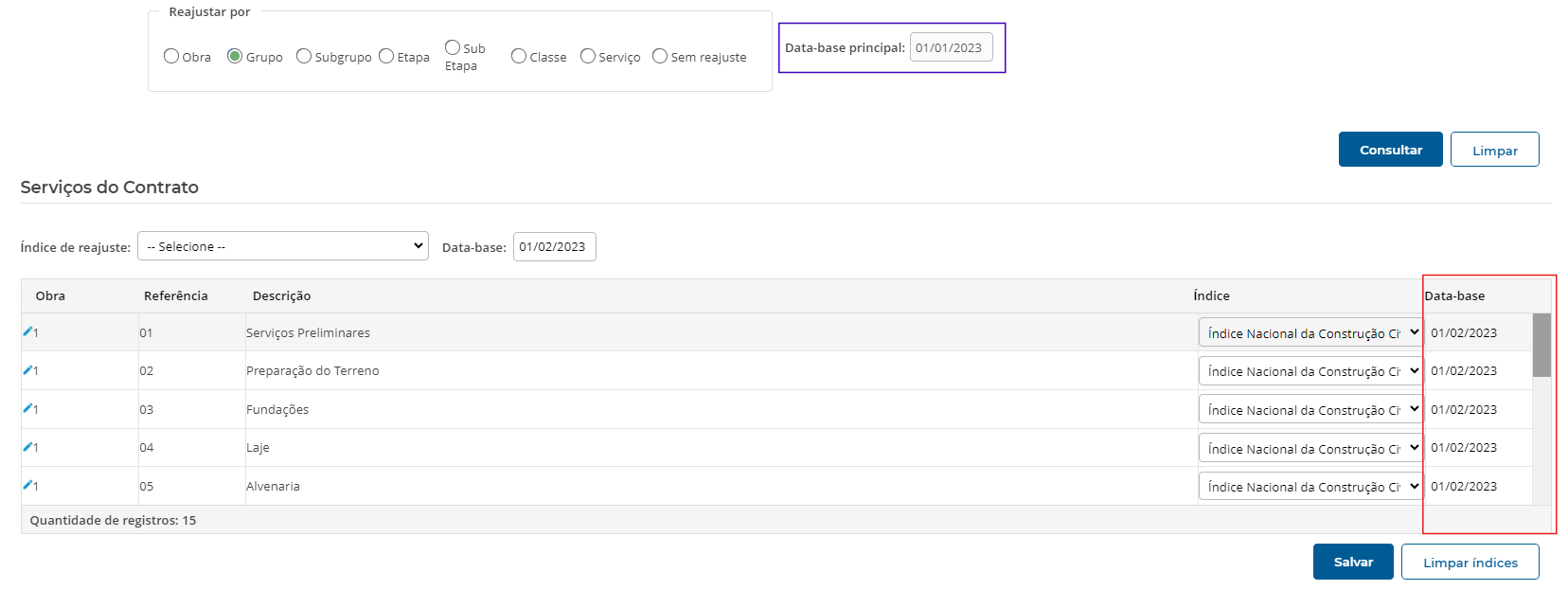The width and height of the screenshot is (1568, 608).
Task: Click the Limpar button near Consultar
Action: coord(1494,150)
